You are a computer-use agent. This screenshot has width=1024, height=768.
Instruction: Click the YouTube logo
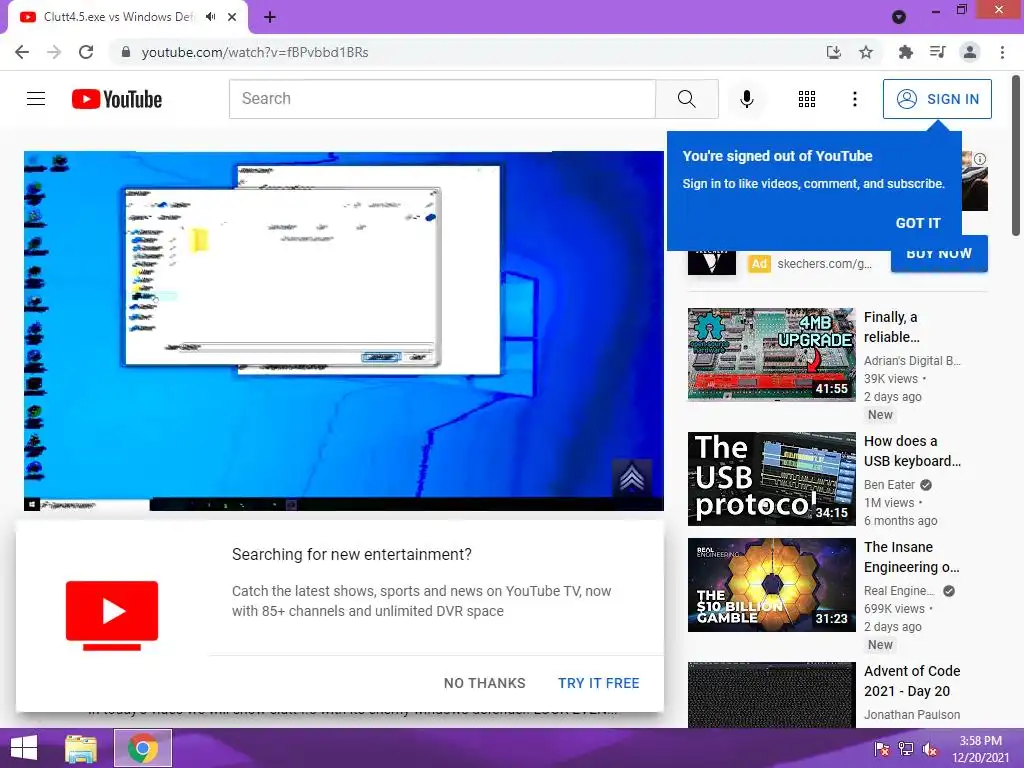(117, 99)
